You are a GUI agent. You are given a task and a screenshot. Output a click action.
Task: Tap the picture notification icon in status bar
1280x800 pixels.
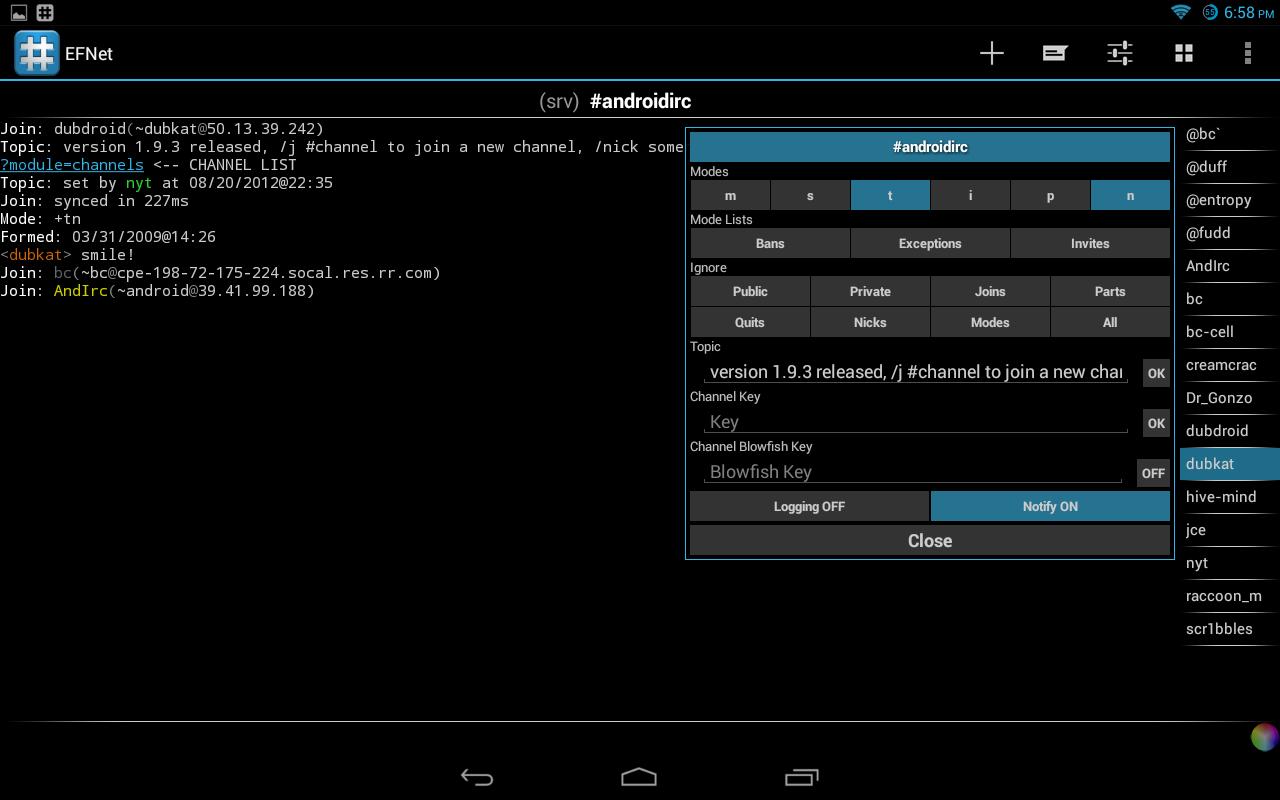point(18,13)
